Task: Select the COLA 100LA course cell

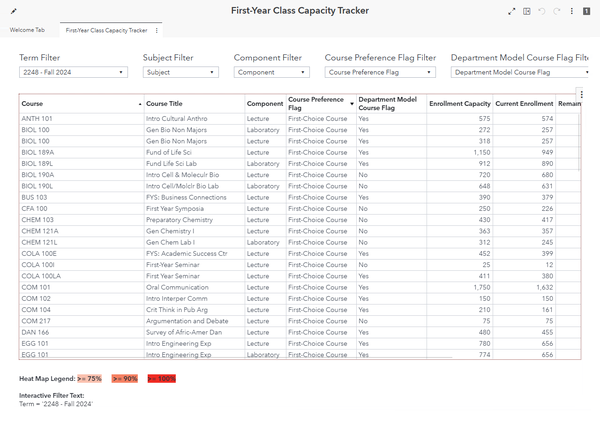Action: pyautogui.click(x=82, y=276)
